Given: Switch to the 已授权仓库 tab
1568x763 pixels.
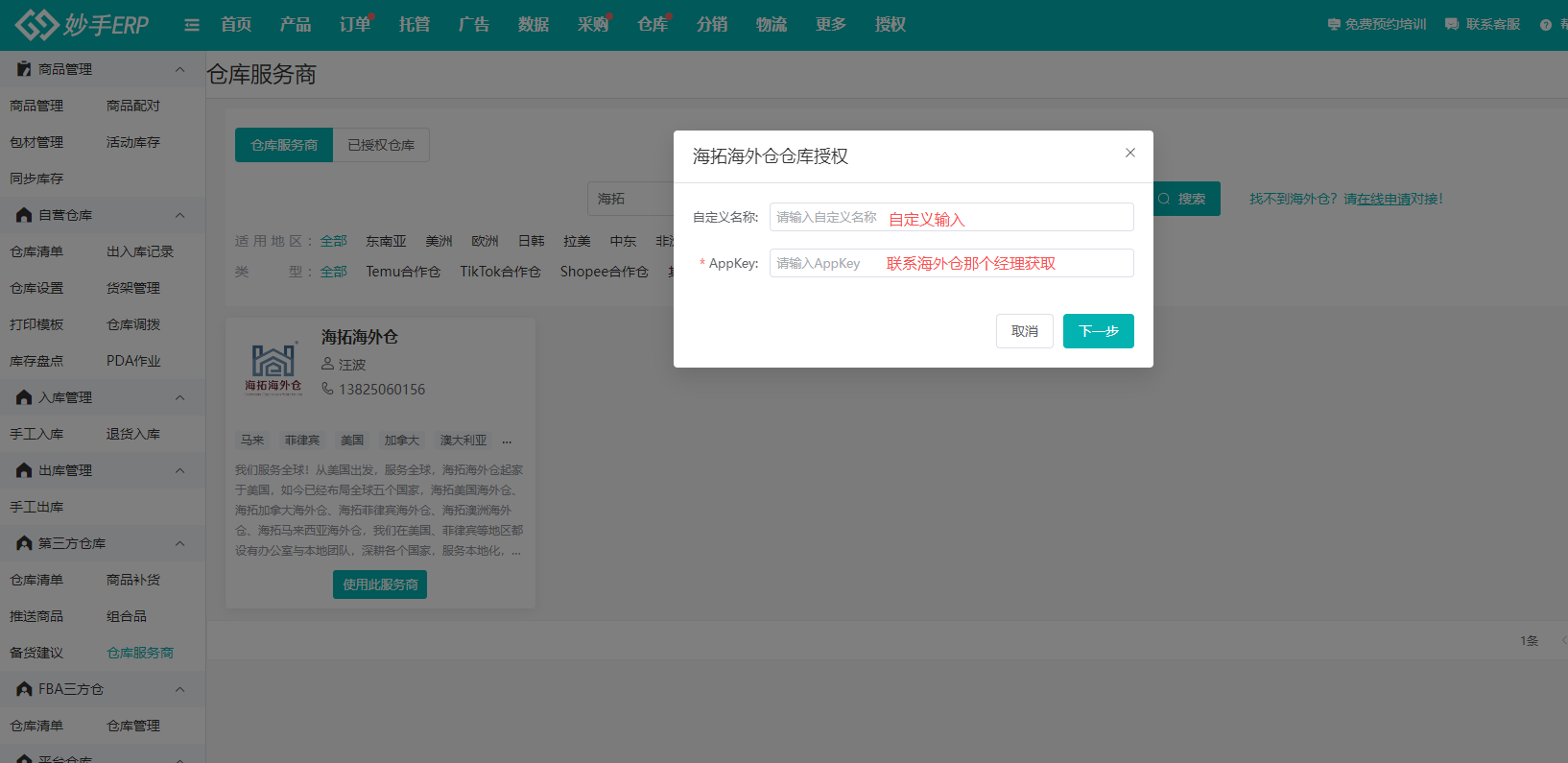Looking at the screenshot, I should (381, 145).
